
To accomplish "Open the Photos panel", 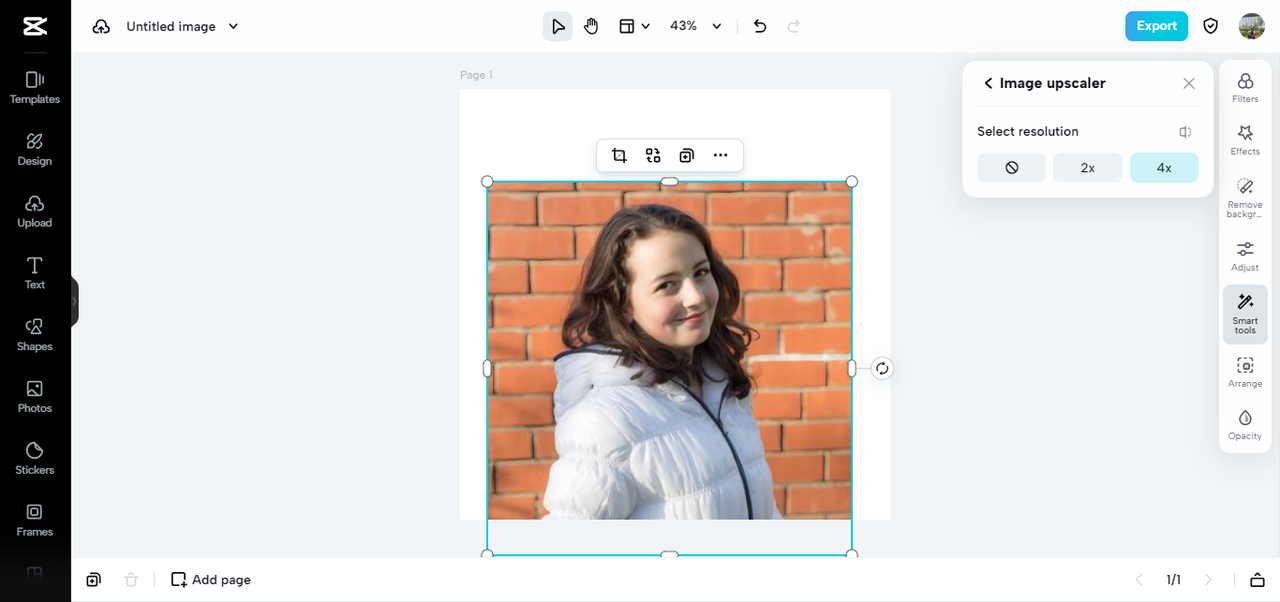I will point(35,397).
